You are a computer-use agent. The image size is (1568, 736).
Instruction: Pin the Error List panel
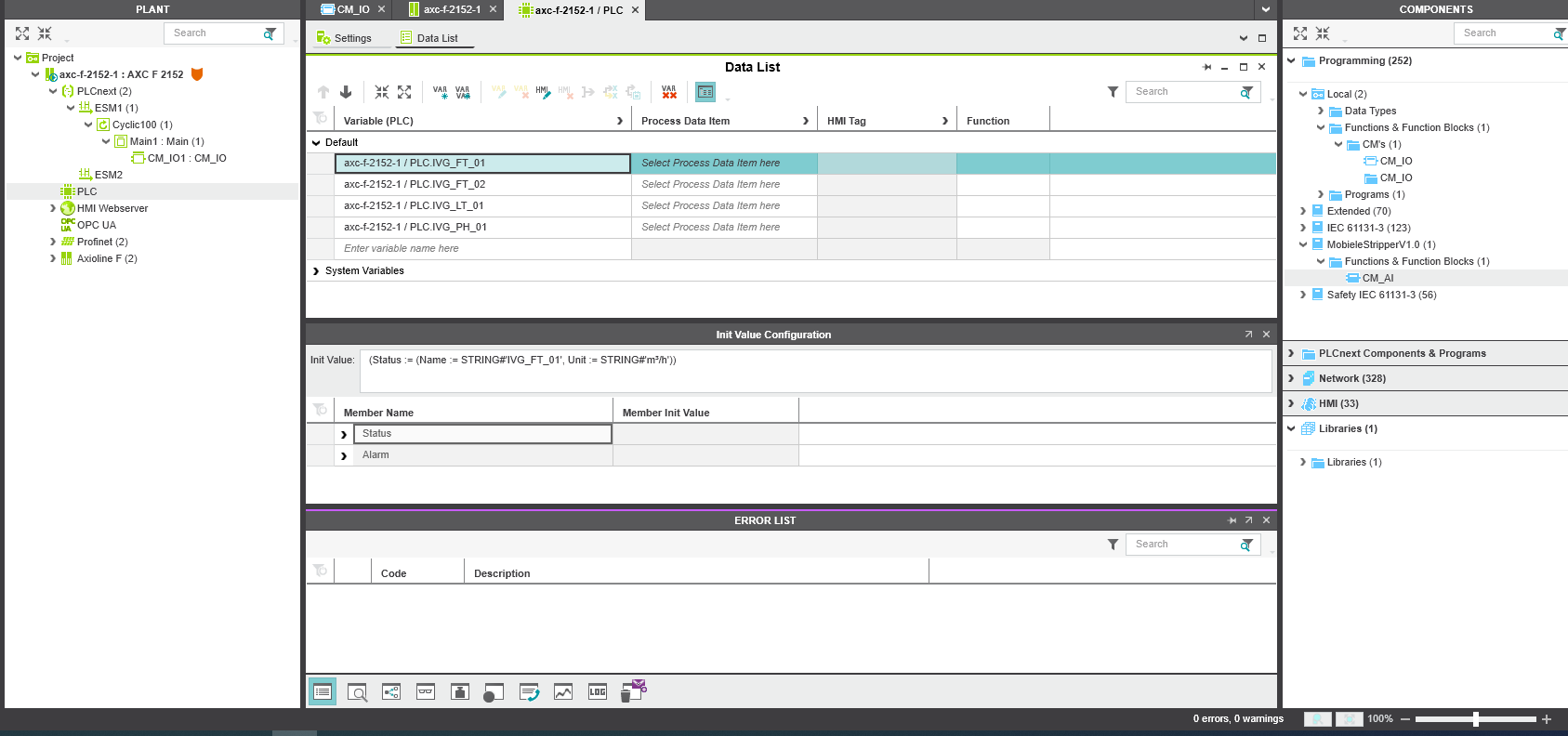pos(1232,520)
